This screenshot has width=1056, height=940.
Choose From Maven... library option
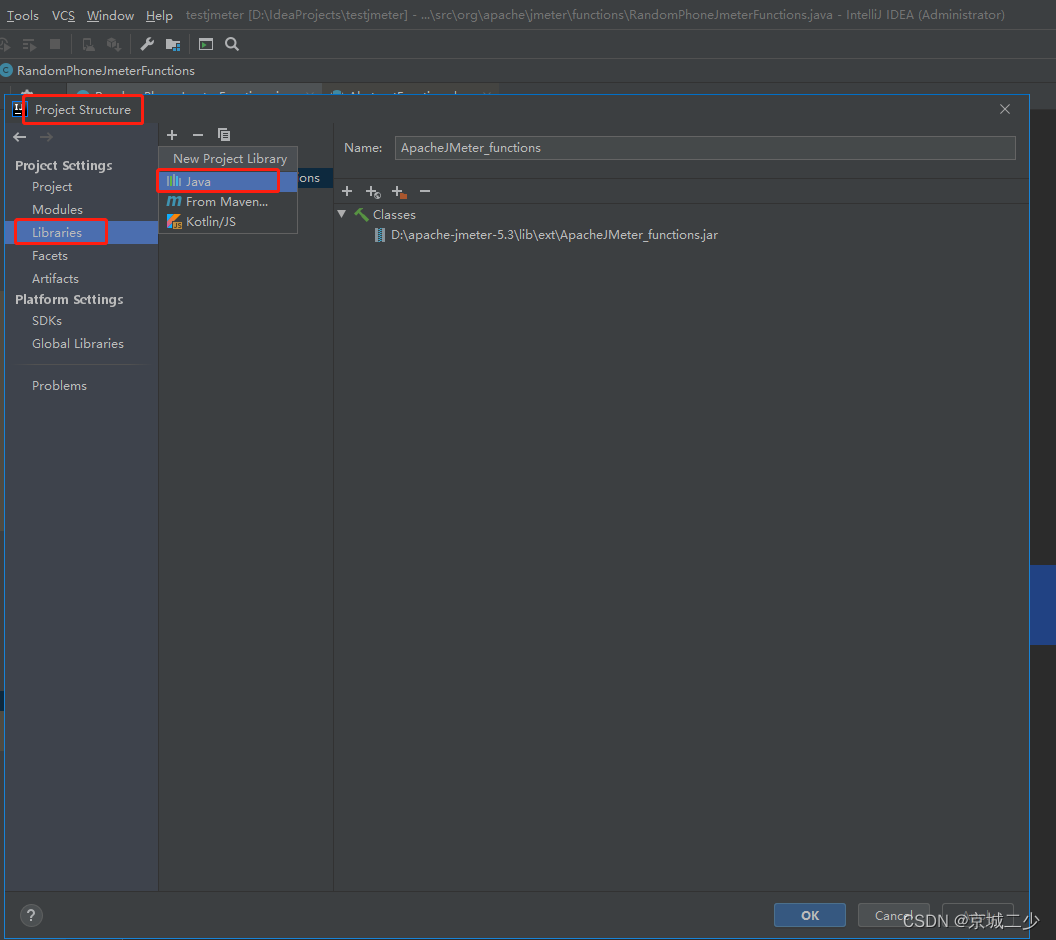click(x=228, y=201)
